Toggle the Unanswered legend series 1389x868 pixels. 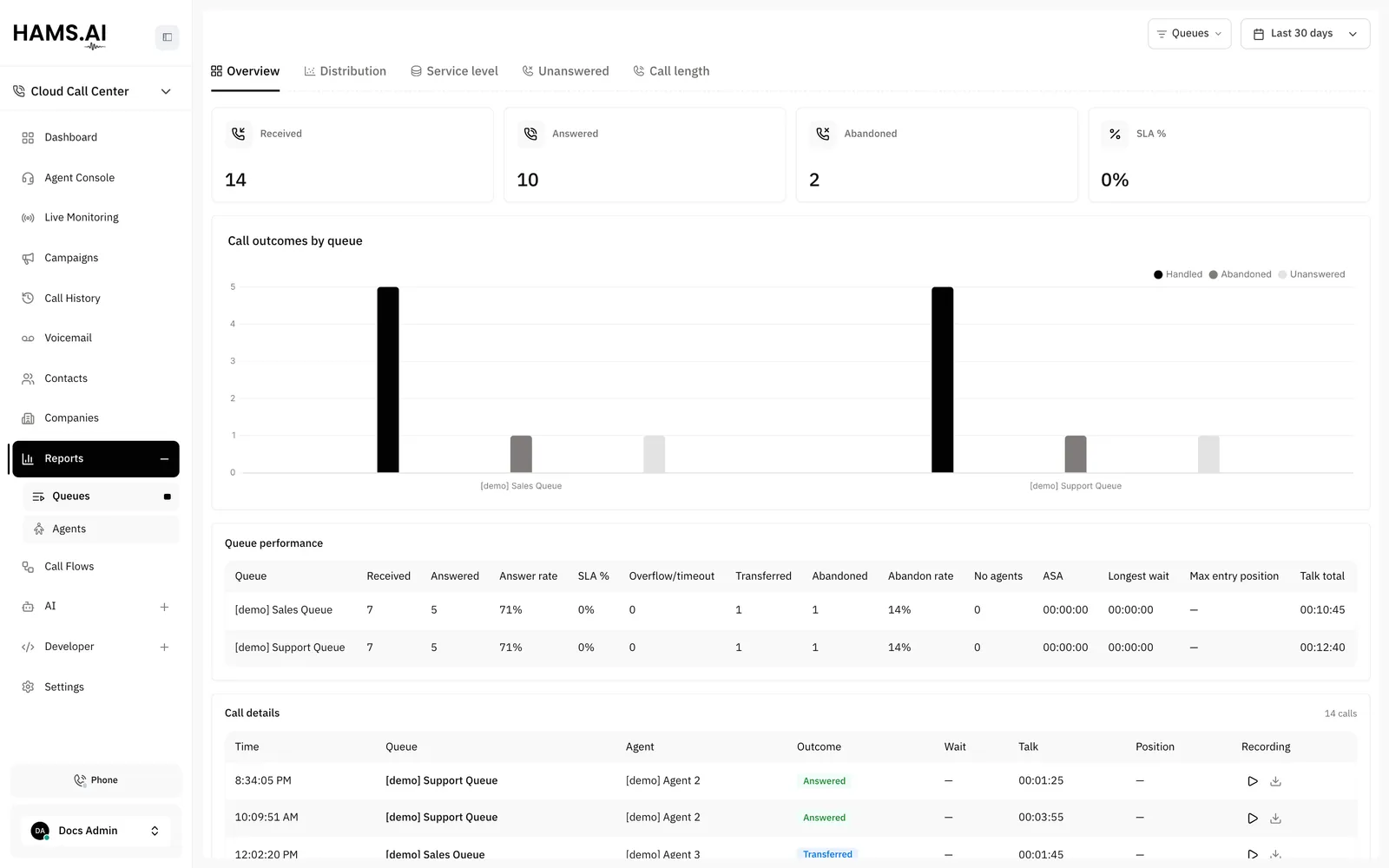(x=1311, y=274)
